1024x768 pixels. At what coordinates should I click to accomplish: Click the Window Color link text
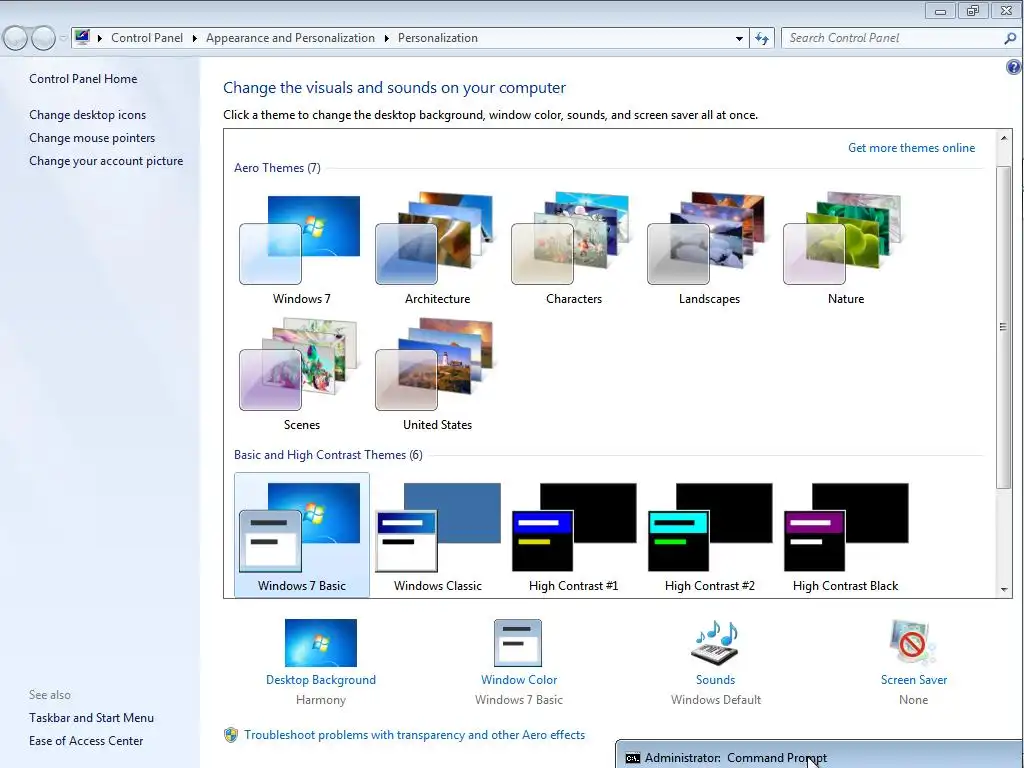pos(519,680)
